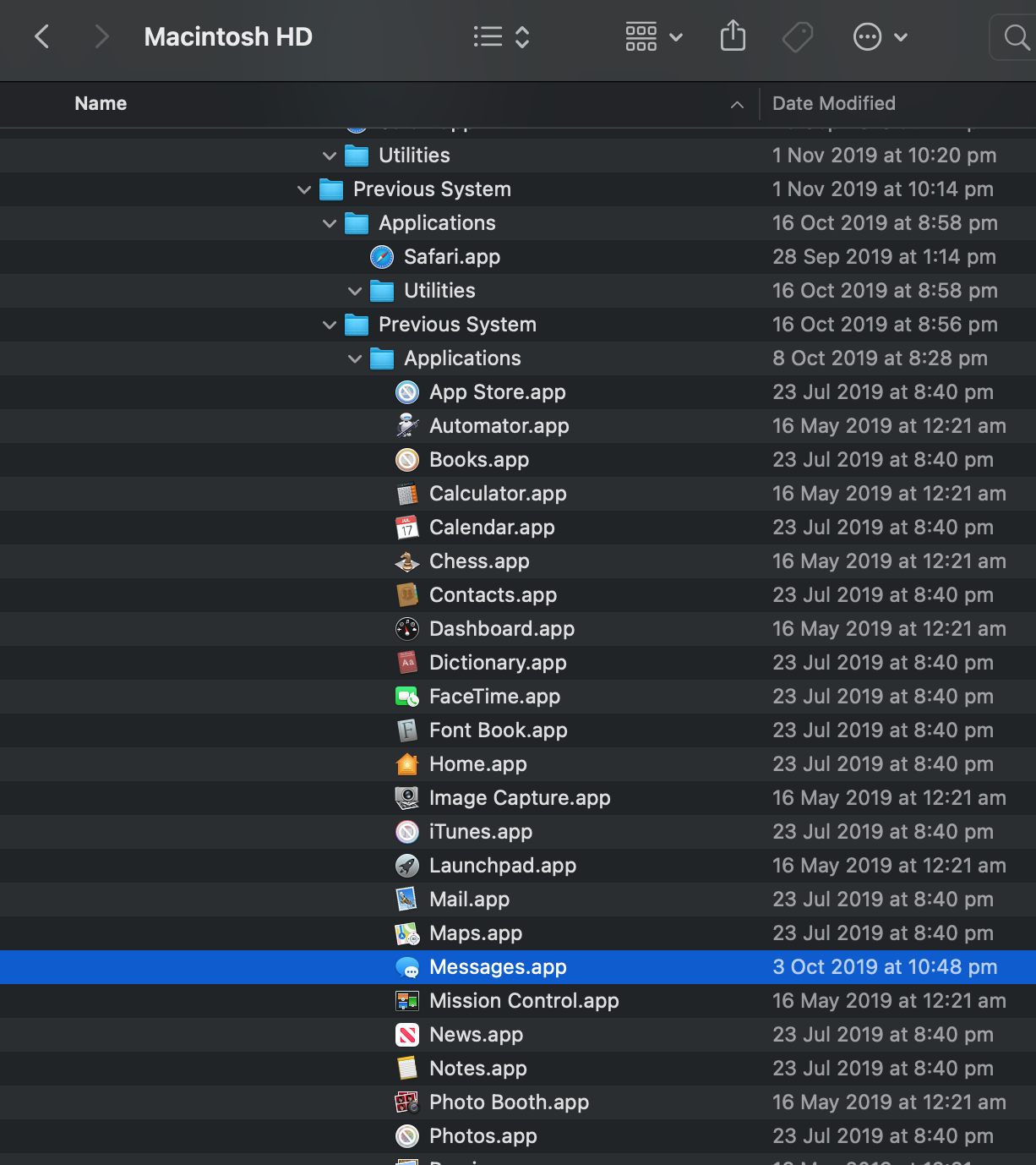Select the Photo Booth.app icon
Viewport: 1036px width, 1165px height.
tap(407, 1102)
